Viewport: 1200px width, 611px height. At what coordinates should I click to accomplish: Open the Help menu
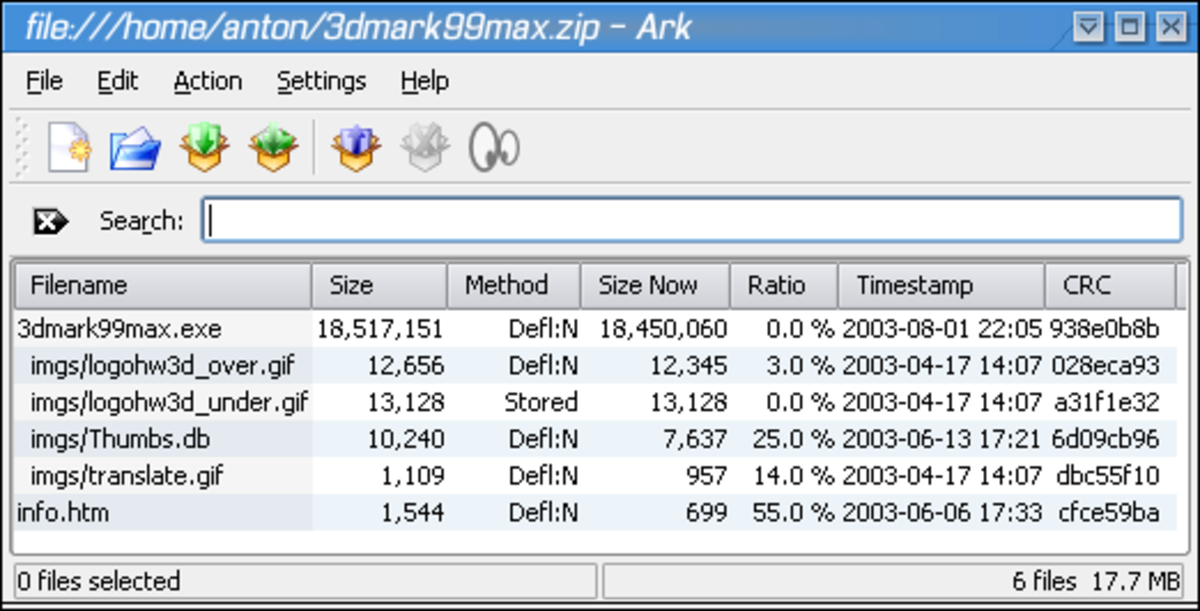click(x=424, y=81)
